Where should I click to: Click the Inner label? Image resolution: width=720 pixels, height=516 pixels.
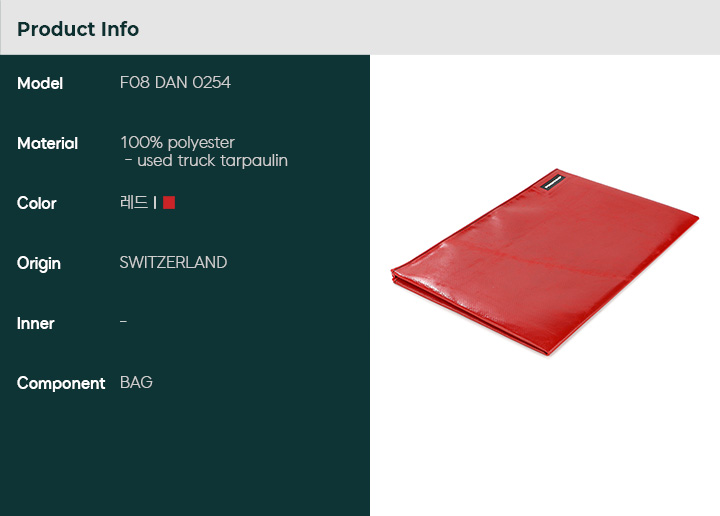coord(35,323)
